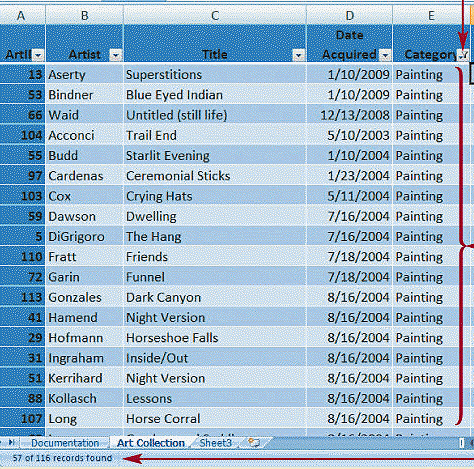The width and height of the screenshot is (474, 469).
Task: Select the cell containing Cardenas
Action: pos(84,176)
